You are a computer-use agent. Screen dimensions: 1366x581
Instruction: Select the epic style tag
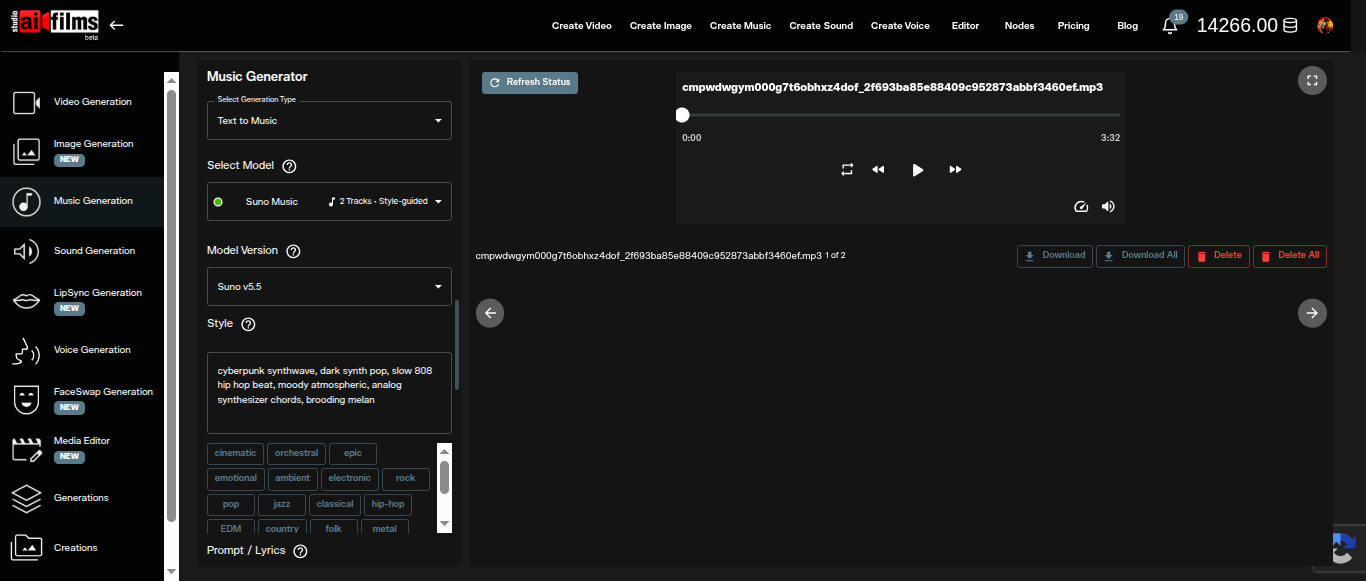(x=353, y=454)
